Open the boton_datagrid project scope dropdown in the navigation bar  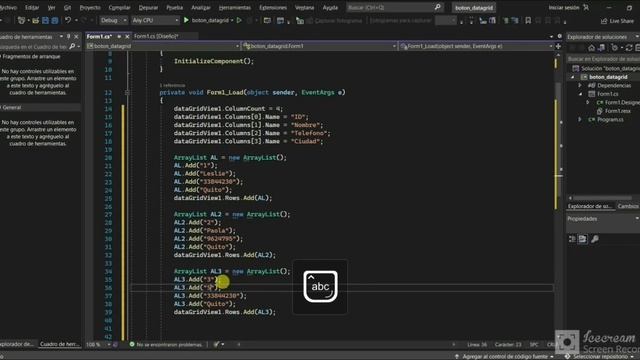click(x=162, y=46)
